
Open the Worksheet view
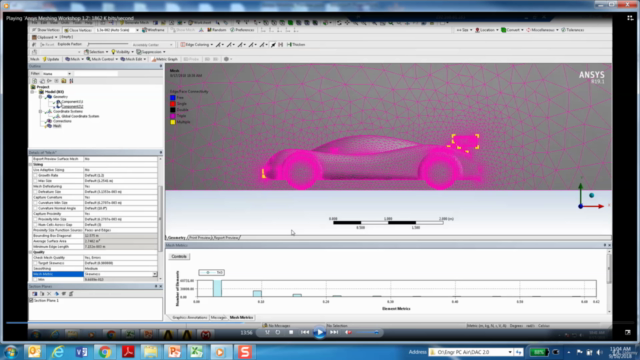coord(200,23)
